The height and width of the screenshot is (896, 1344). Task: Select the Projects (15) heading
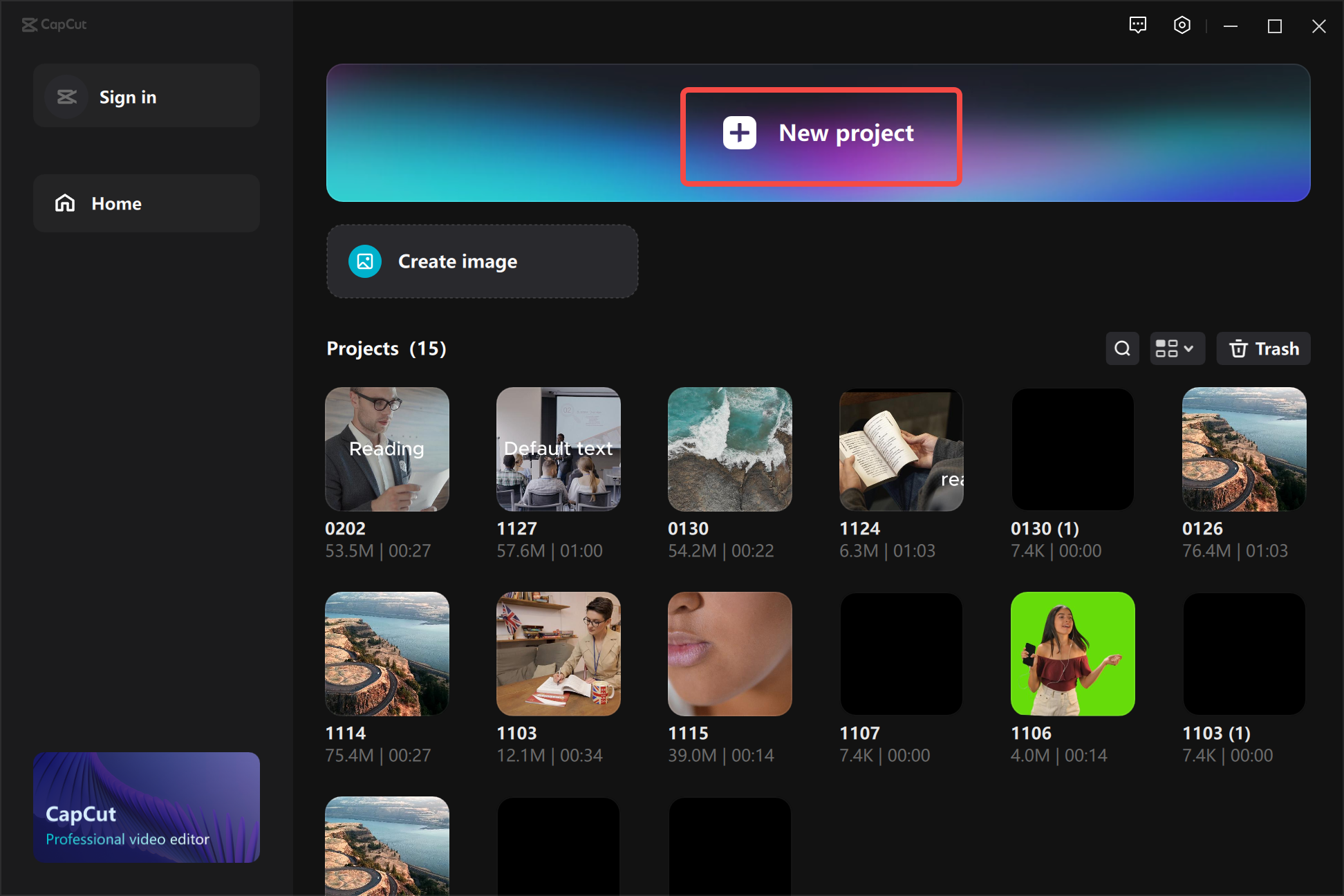pos(386,348)
